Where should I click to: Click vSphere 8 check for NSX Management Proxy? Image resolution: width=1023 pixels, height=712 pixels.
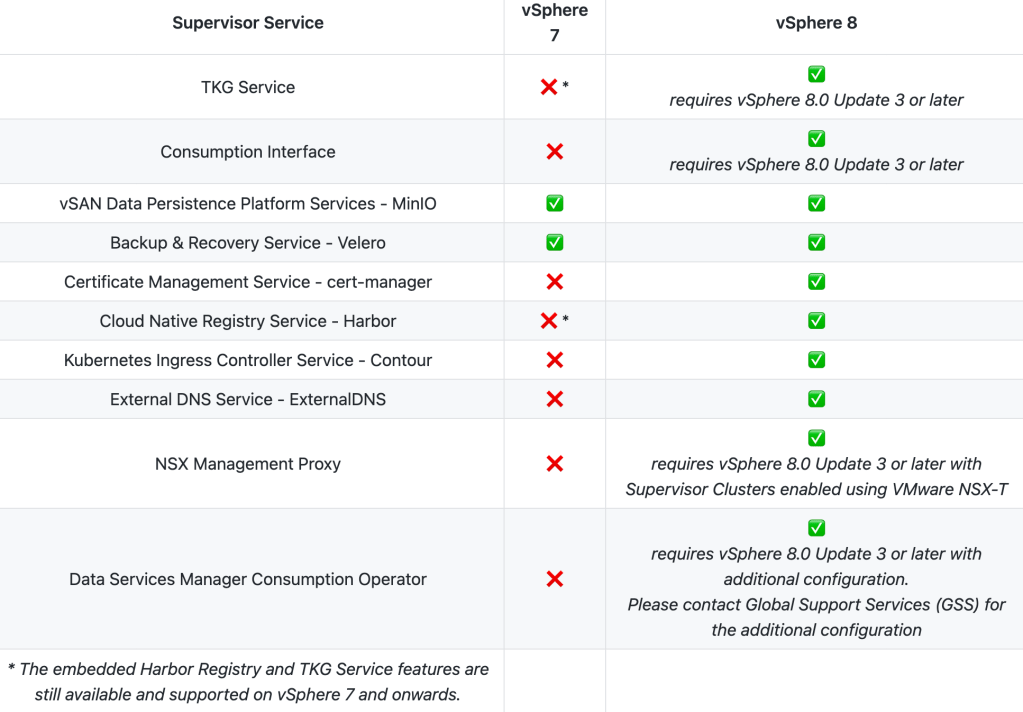pos(816,438)
